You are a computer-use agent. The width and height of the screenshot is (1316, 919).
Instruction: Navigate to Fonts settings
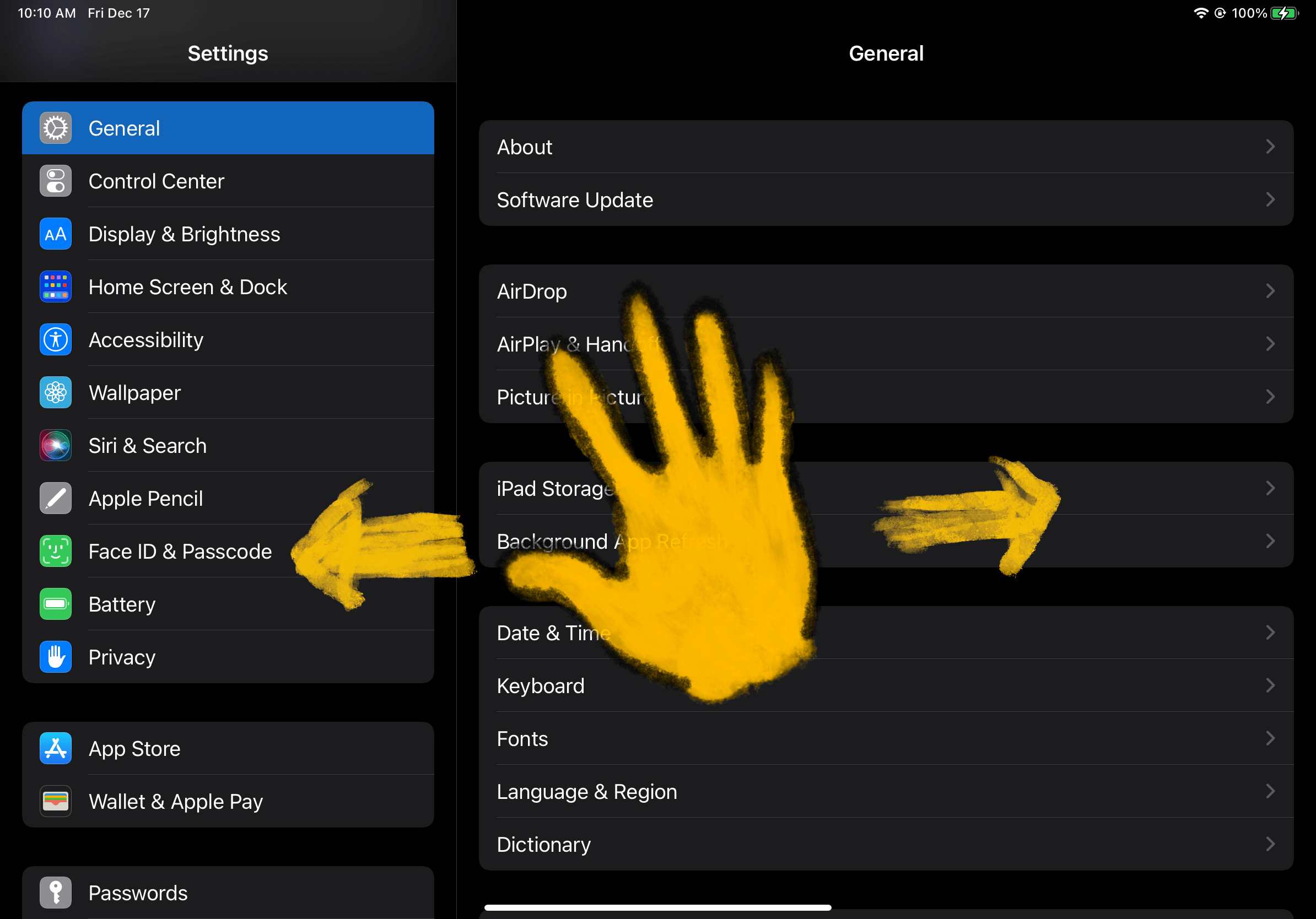pos(885,739)
